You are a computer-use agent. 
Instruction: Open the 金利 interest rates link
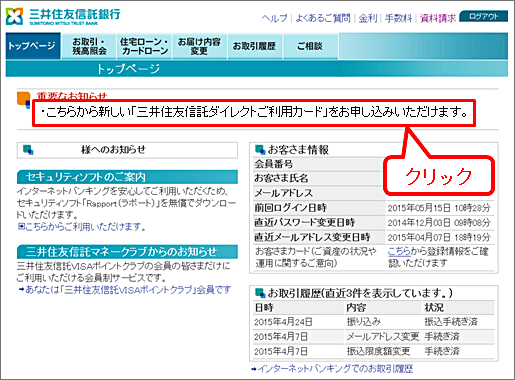tap(368, 18)
